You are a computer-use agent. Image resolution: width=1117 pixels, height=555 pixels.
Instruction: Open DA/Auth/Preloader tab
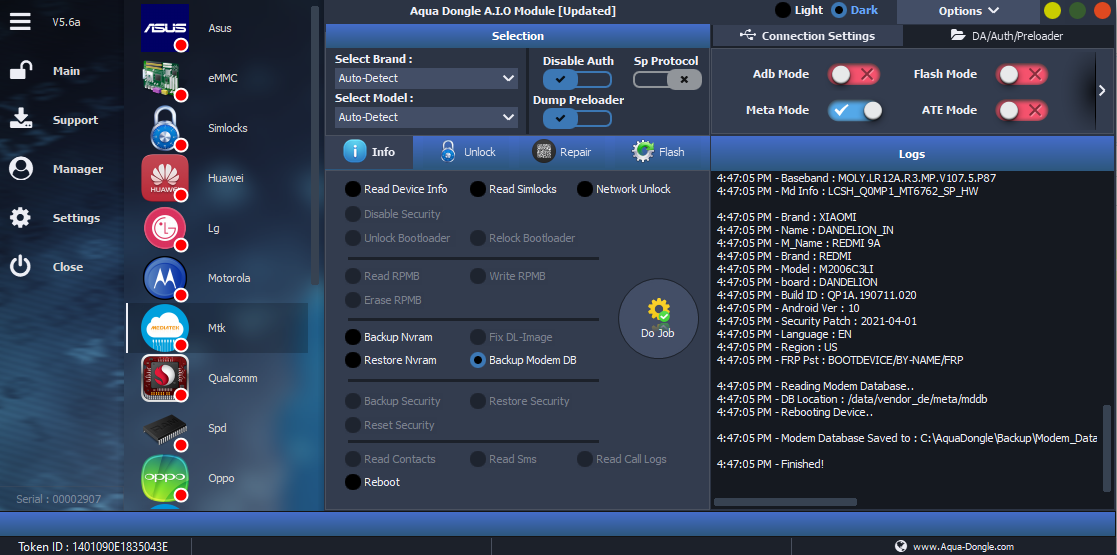tap(1007, 36)
